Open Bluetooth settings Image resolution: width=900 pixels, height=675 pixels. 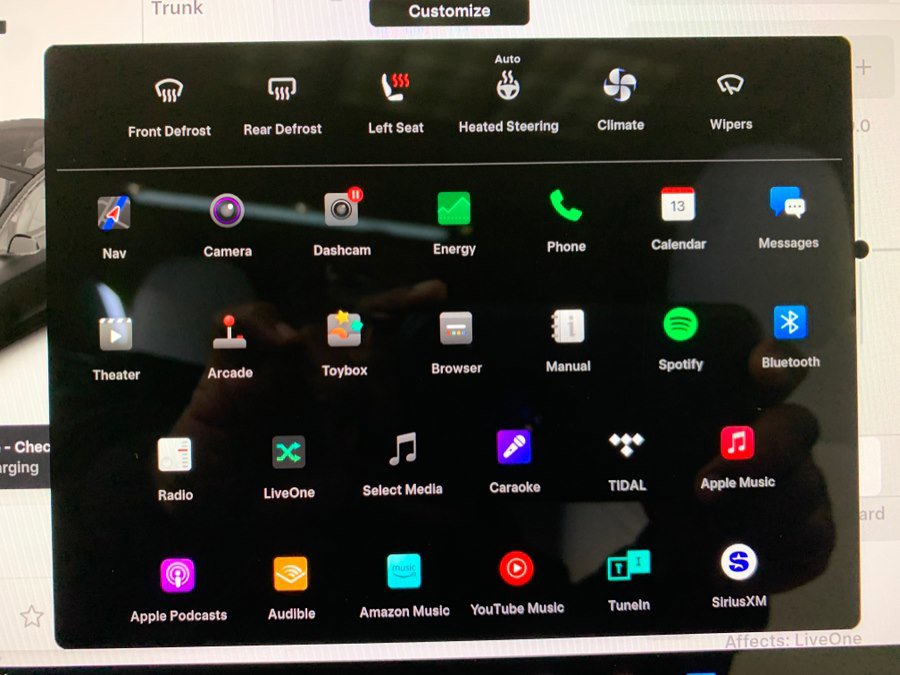coord(790,322)
